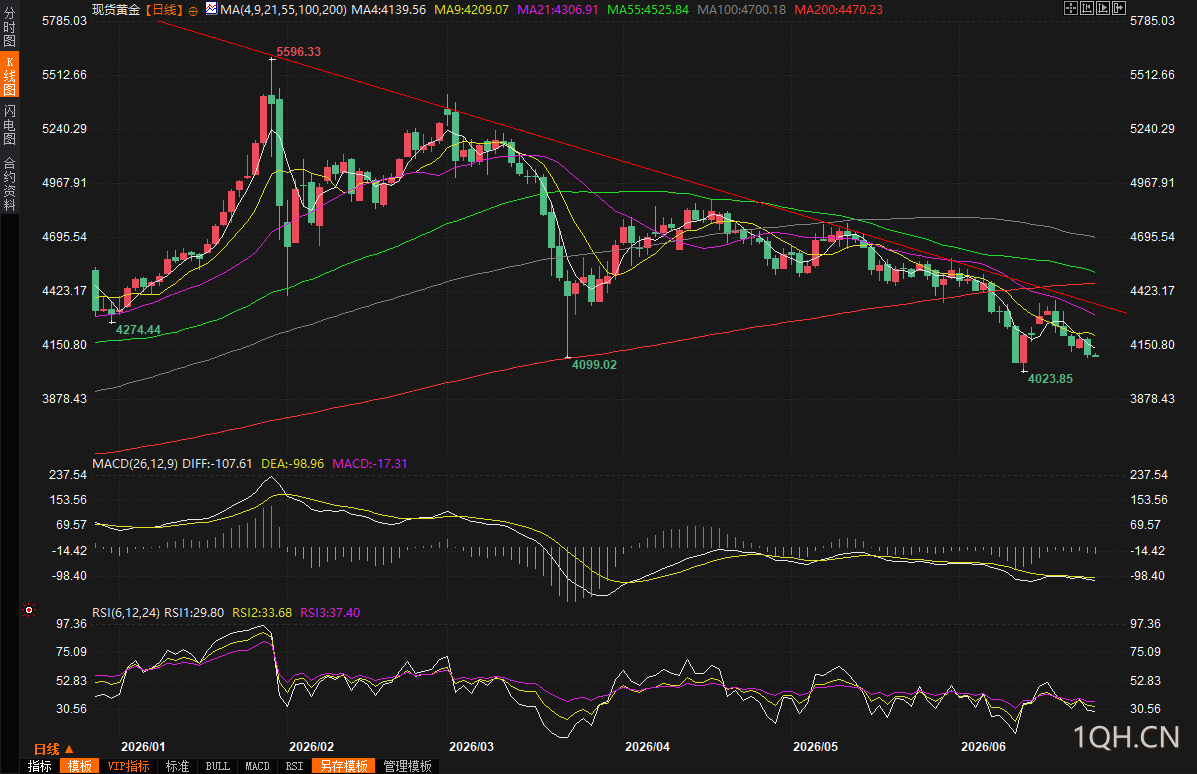Open the VIP指标 option
The image size is (1197, 774).
tap(128, 766)
